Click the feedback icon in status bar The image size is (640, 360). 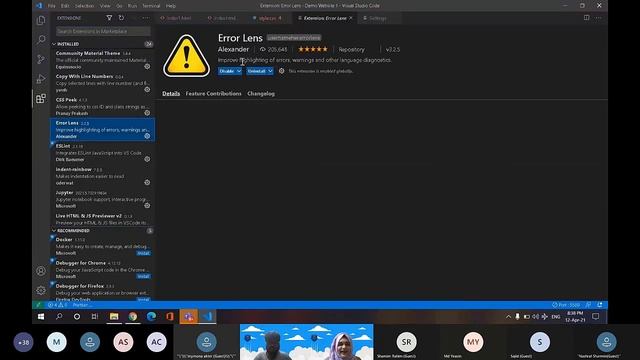tap(588, 305)
